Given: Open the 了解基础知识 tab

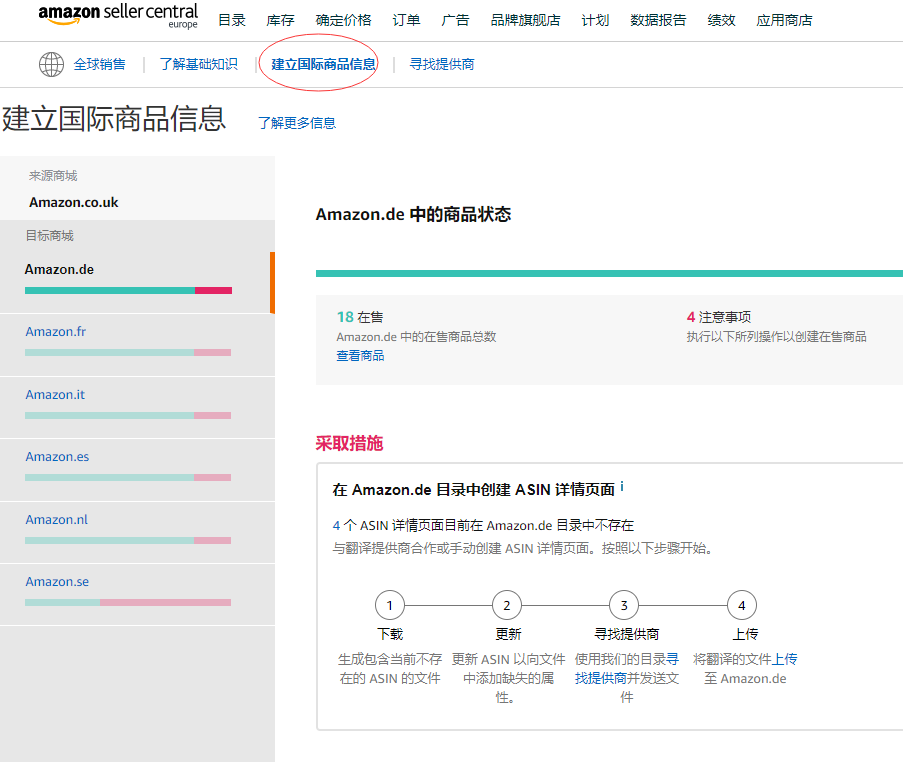Looking at the screenshot, I should pyautogui.click(x=199, y=64).
